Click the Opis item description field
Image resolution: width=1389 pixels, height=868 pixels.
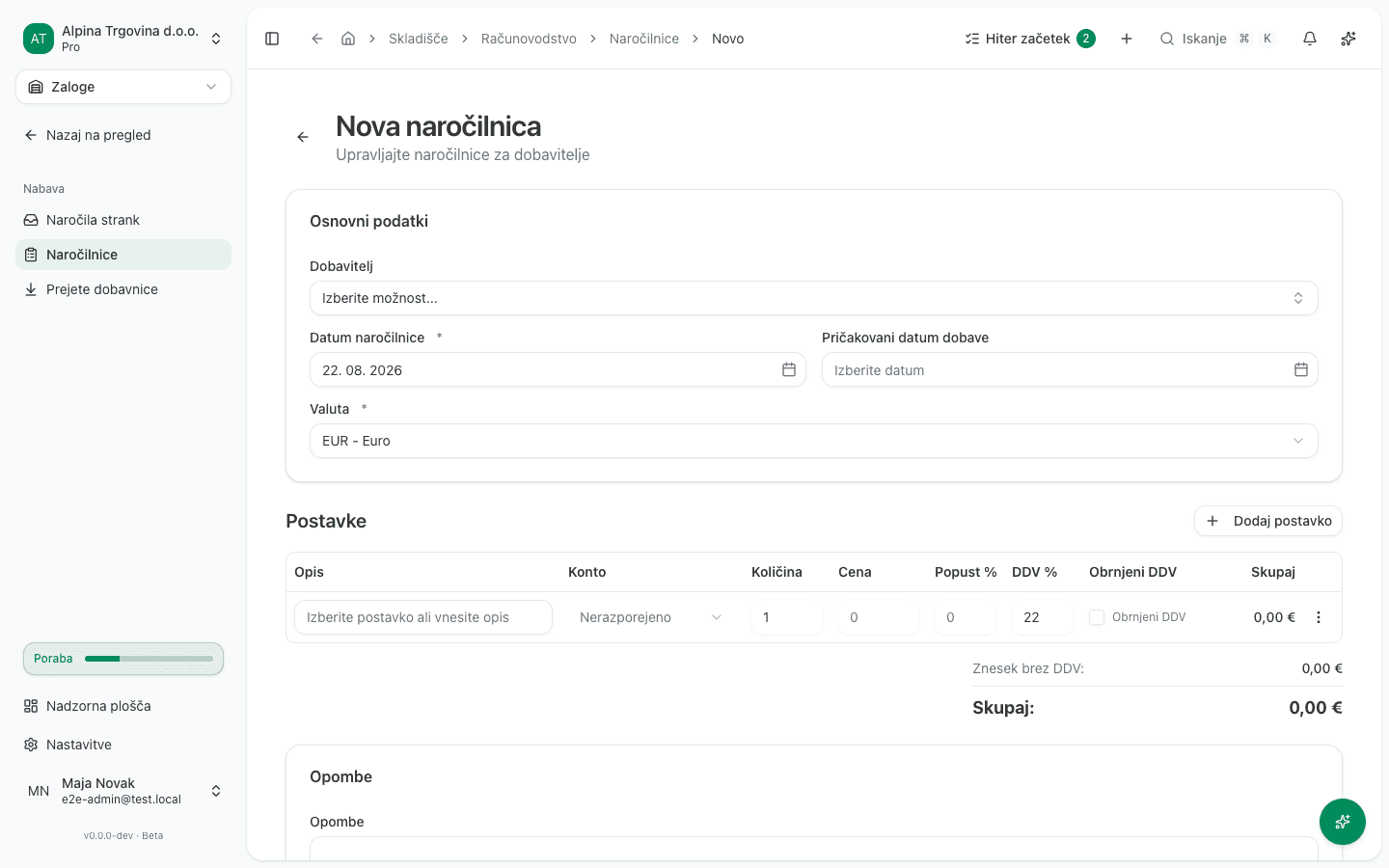[x=423, y=617]
